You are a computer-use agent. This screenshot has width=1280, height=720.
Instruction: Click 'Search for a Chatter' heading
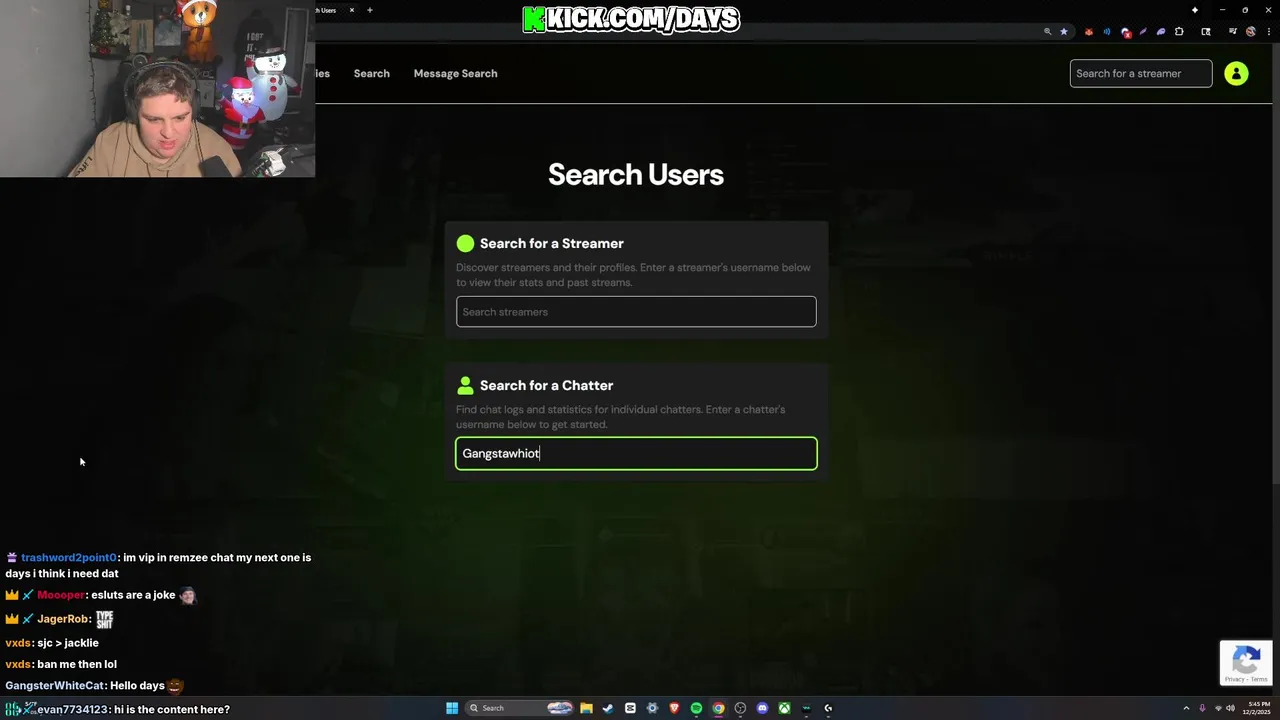click(547, 385)
